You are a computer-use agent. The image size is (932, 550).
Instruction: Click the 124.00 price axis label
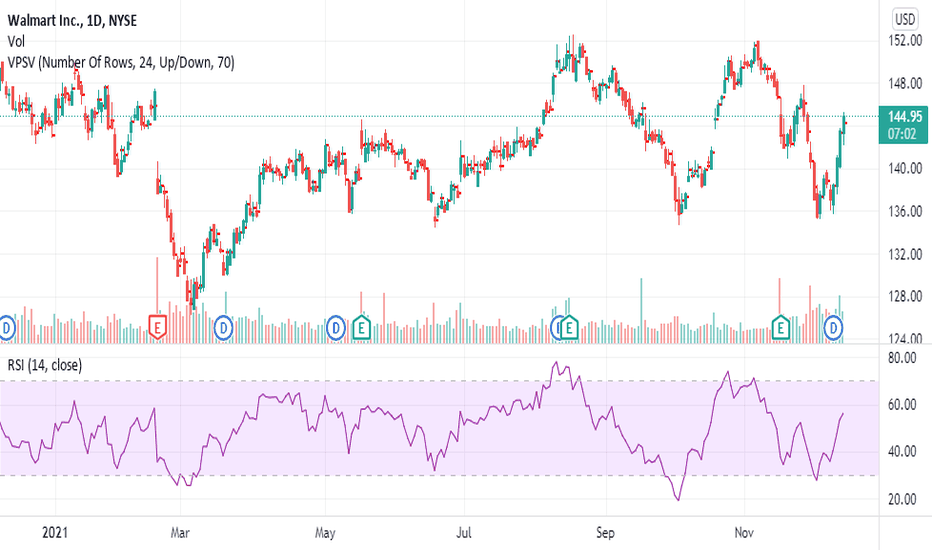pyautogui.click(x=905, y=339)
